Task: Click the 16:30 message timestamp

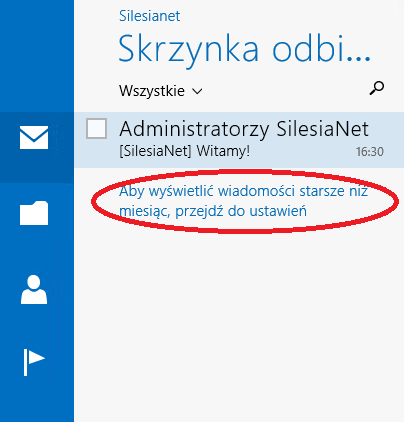Action: pos(370,152)
